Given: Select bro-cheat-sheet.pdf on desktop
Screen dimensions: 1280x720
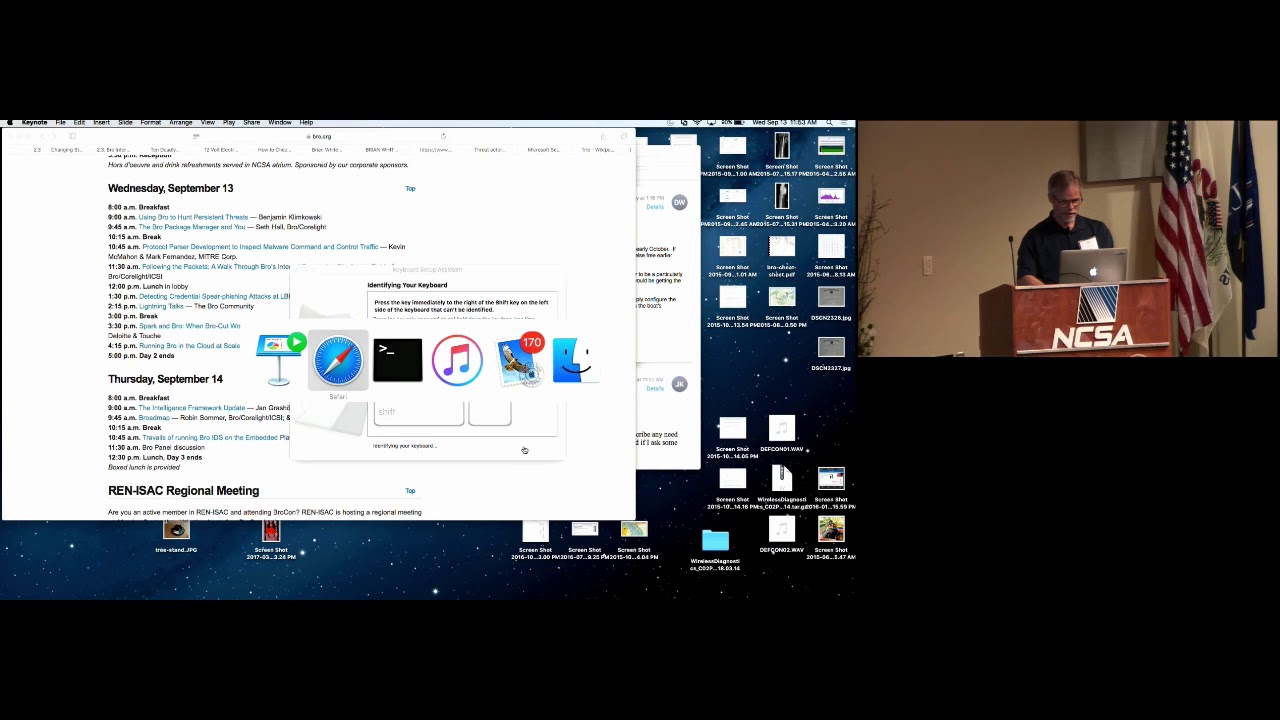Looking at the screenshot, I should (782, 256).
